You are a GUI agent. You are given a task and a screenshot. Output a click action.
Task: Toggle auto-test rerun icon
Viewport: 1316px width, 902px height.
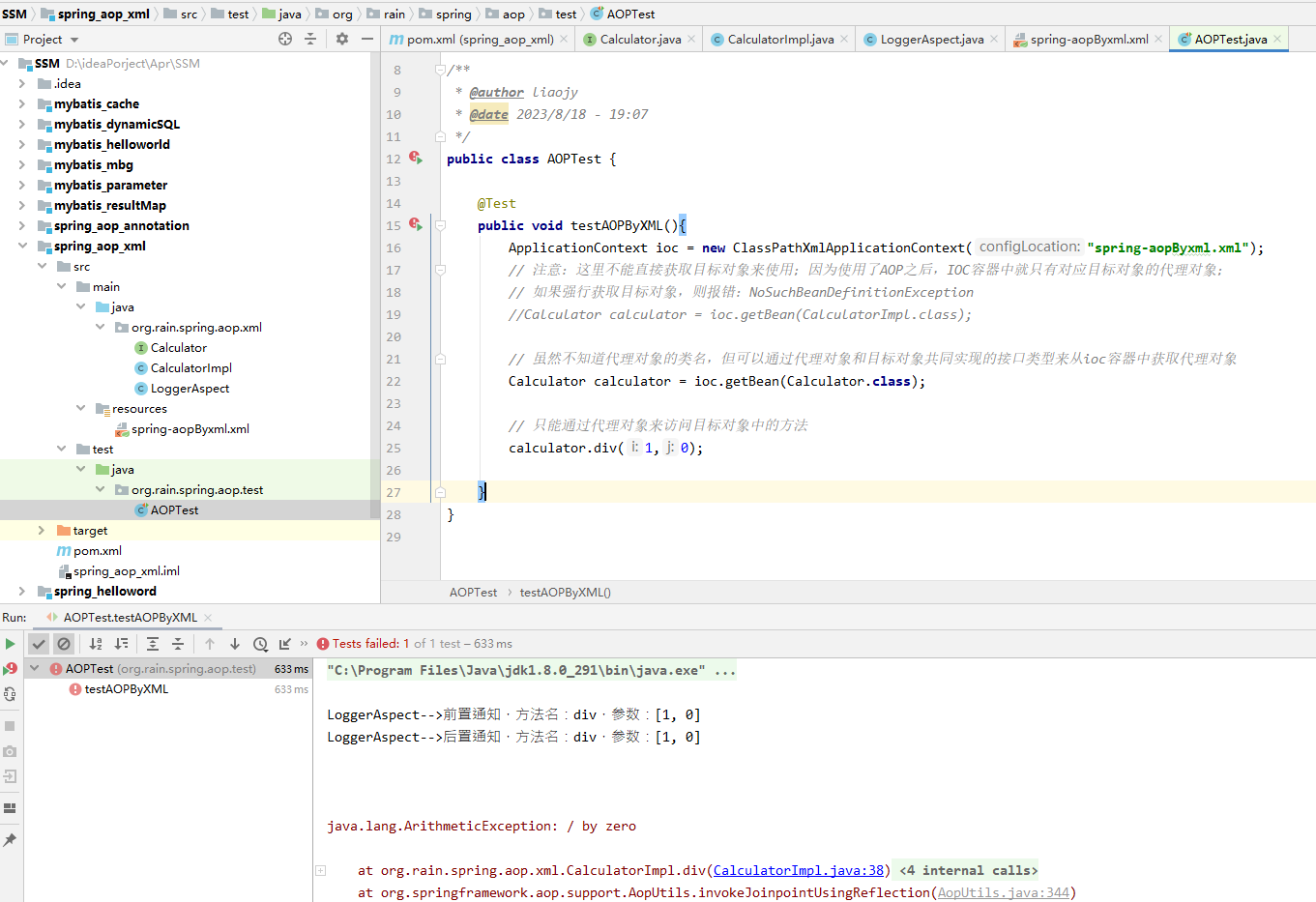click(x=10, y=694)
